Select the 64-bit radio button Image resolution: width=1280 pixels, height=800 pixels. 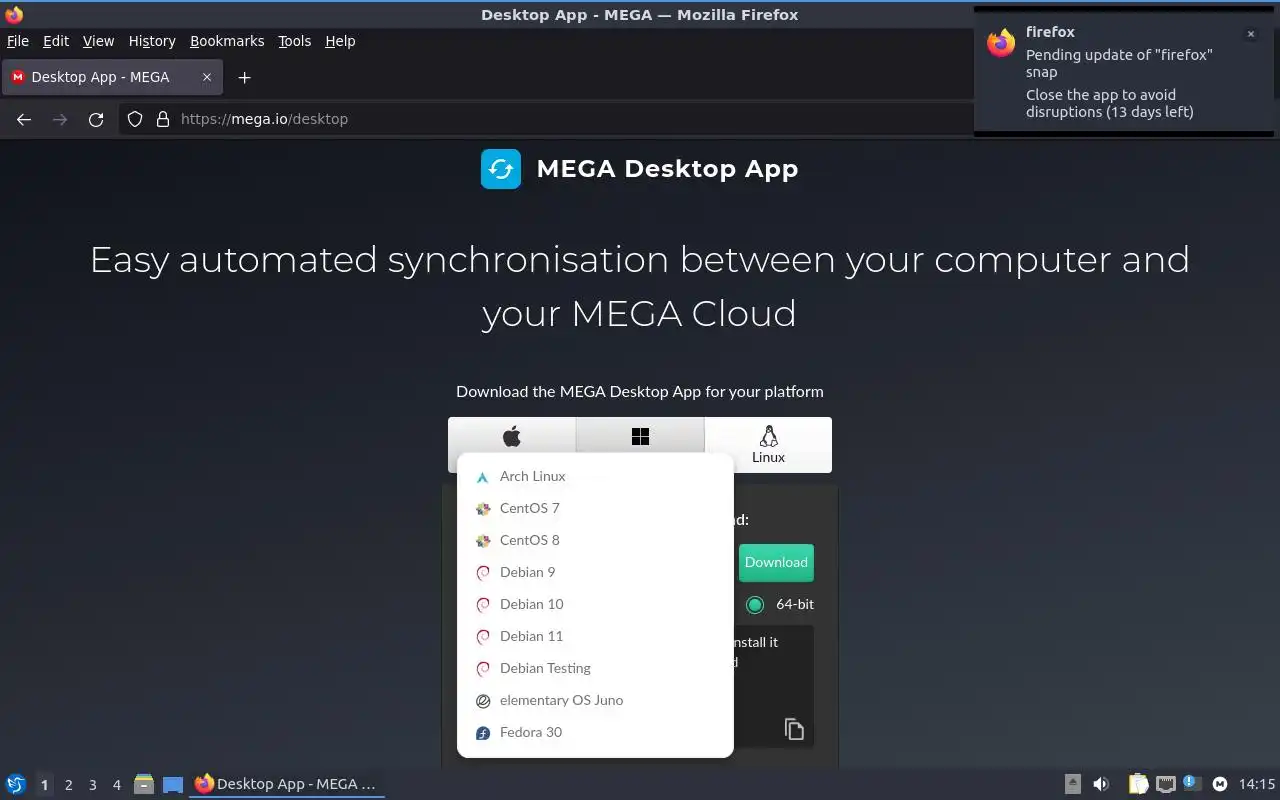(755, 604)
